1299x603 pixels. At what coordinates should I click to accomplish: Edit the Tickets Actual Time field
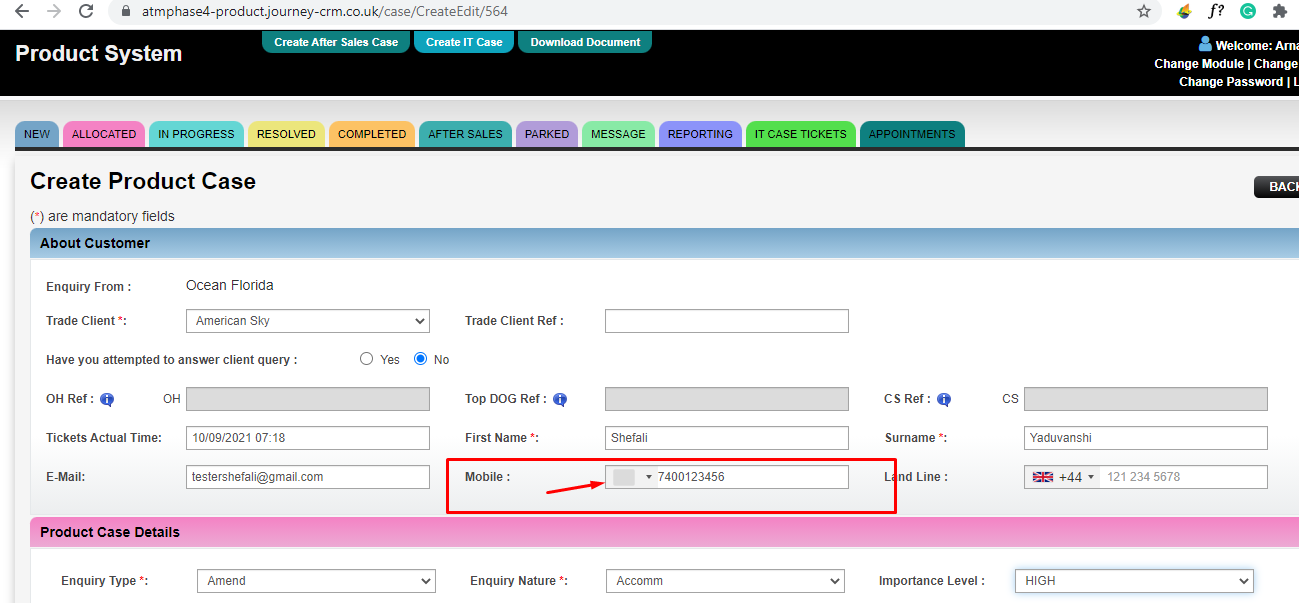(x=308, y=438)
